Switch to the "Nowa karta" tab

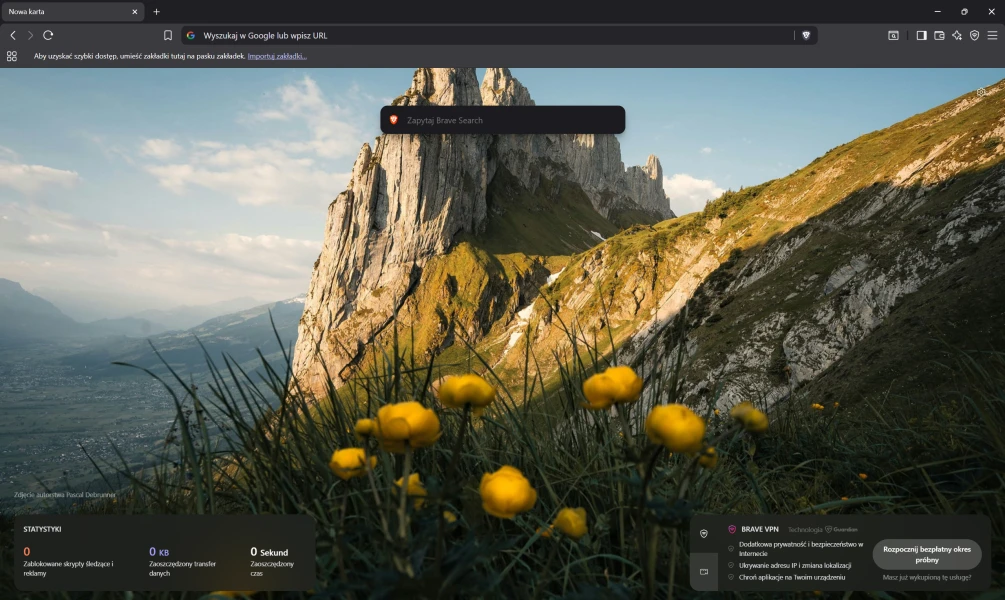(60, 12)
